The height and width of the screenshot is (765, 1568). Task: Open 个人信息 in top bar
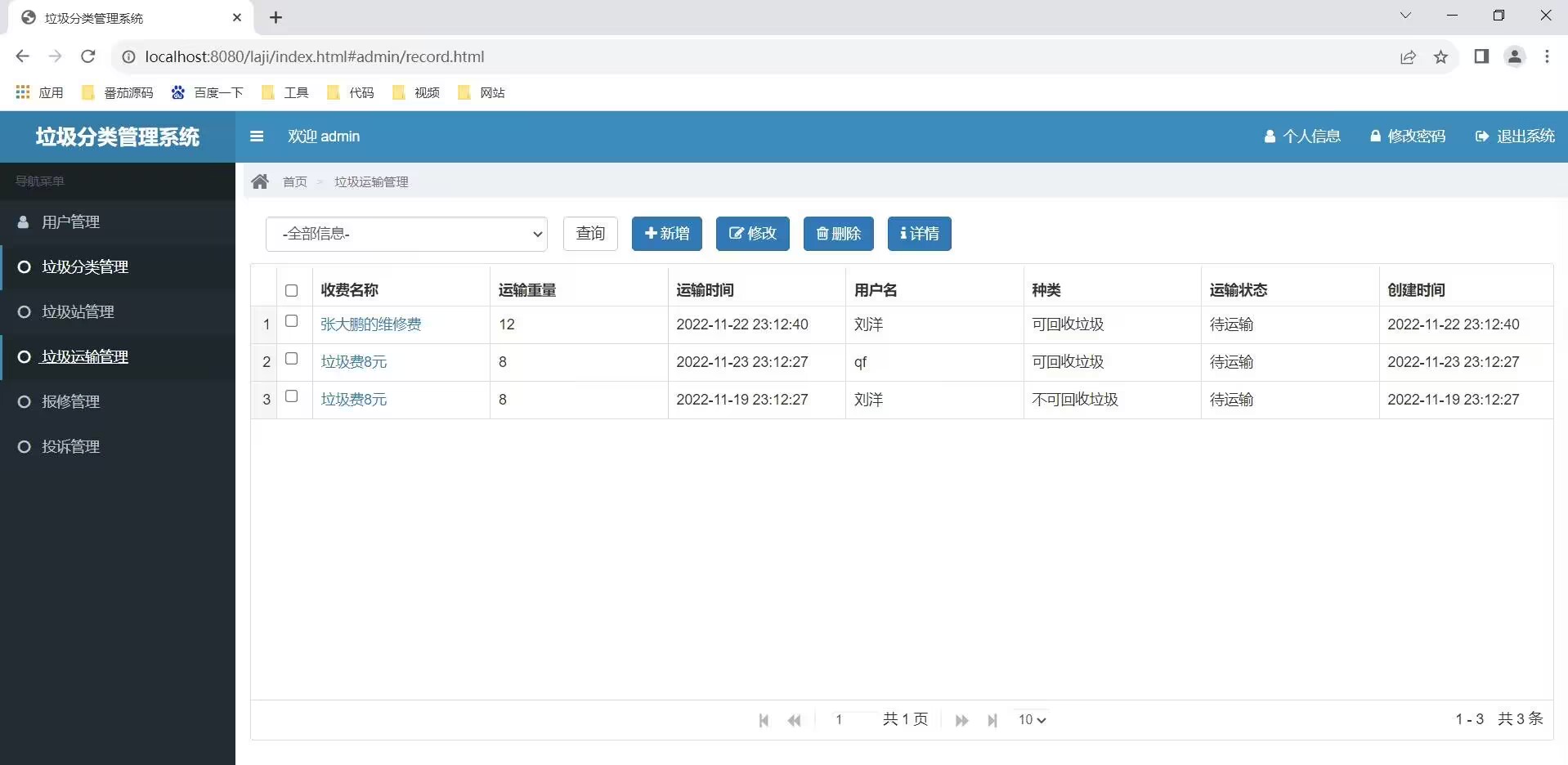point(1303,136)
